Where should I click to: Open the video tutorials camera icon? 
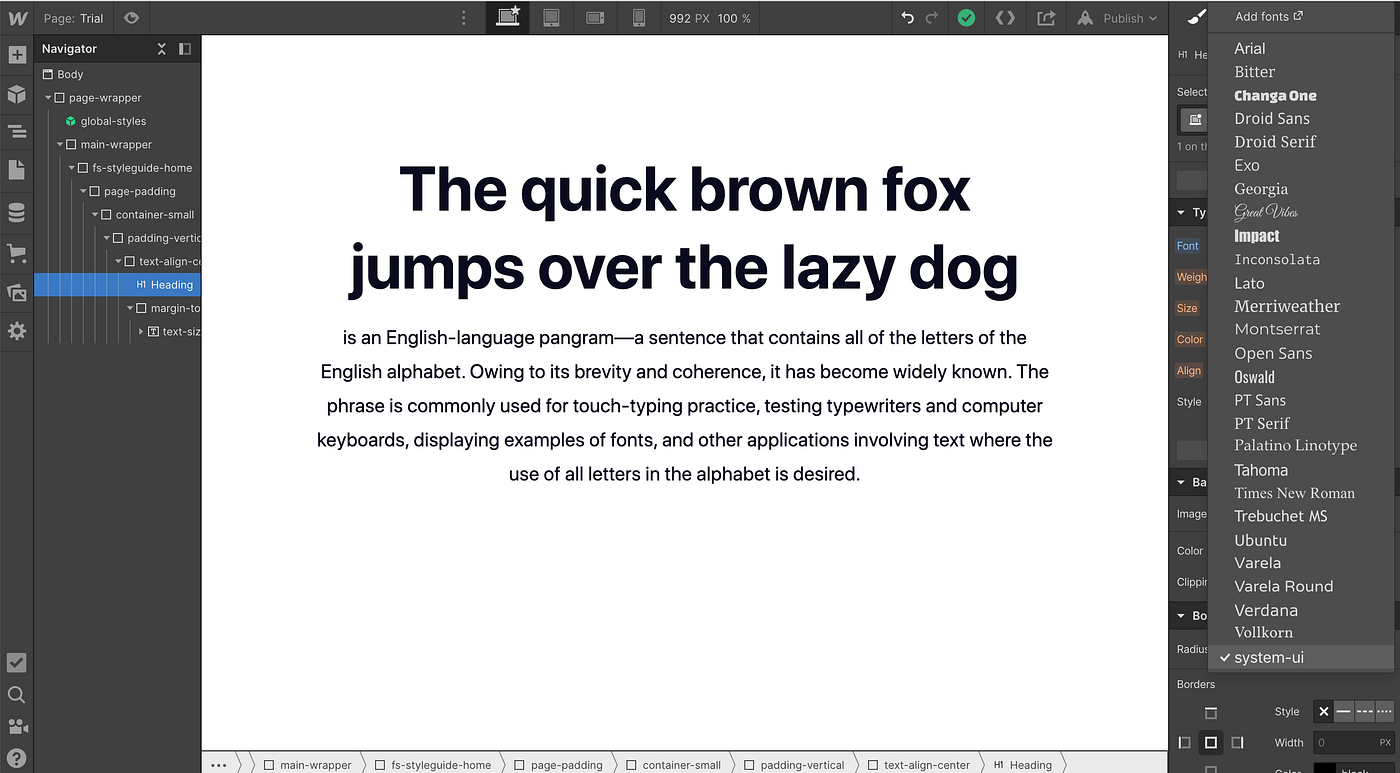click(x=17, y=727)
